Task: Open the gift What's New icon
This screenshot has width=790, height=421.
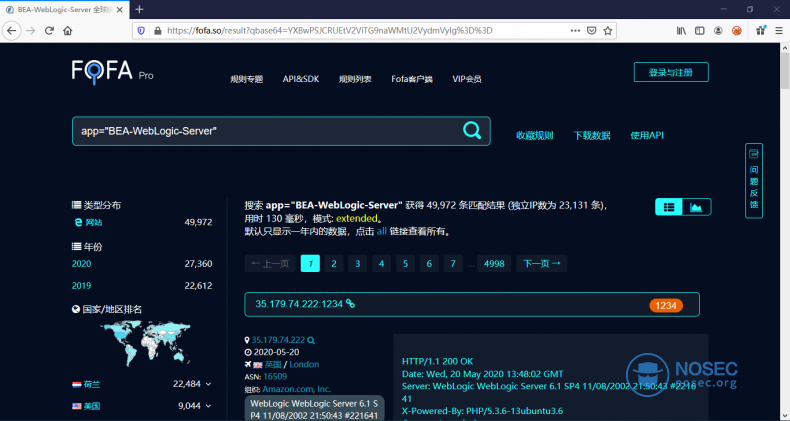Action: [761, 30]
